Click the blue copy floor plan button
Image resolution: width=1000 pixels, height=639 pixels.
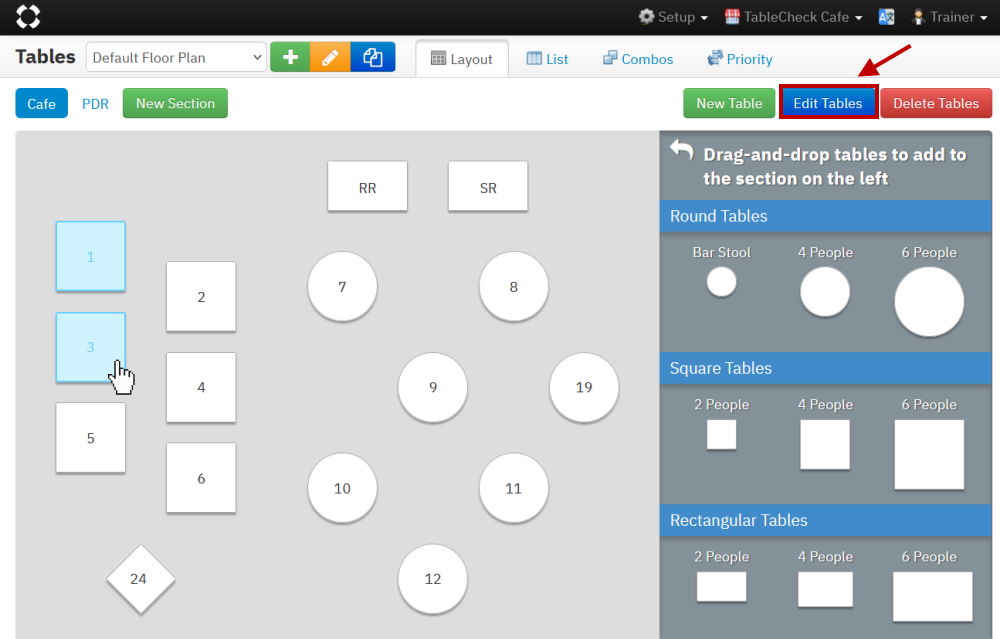coord(372,57)
